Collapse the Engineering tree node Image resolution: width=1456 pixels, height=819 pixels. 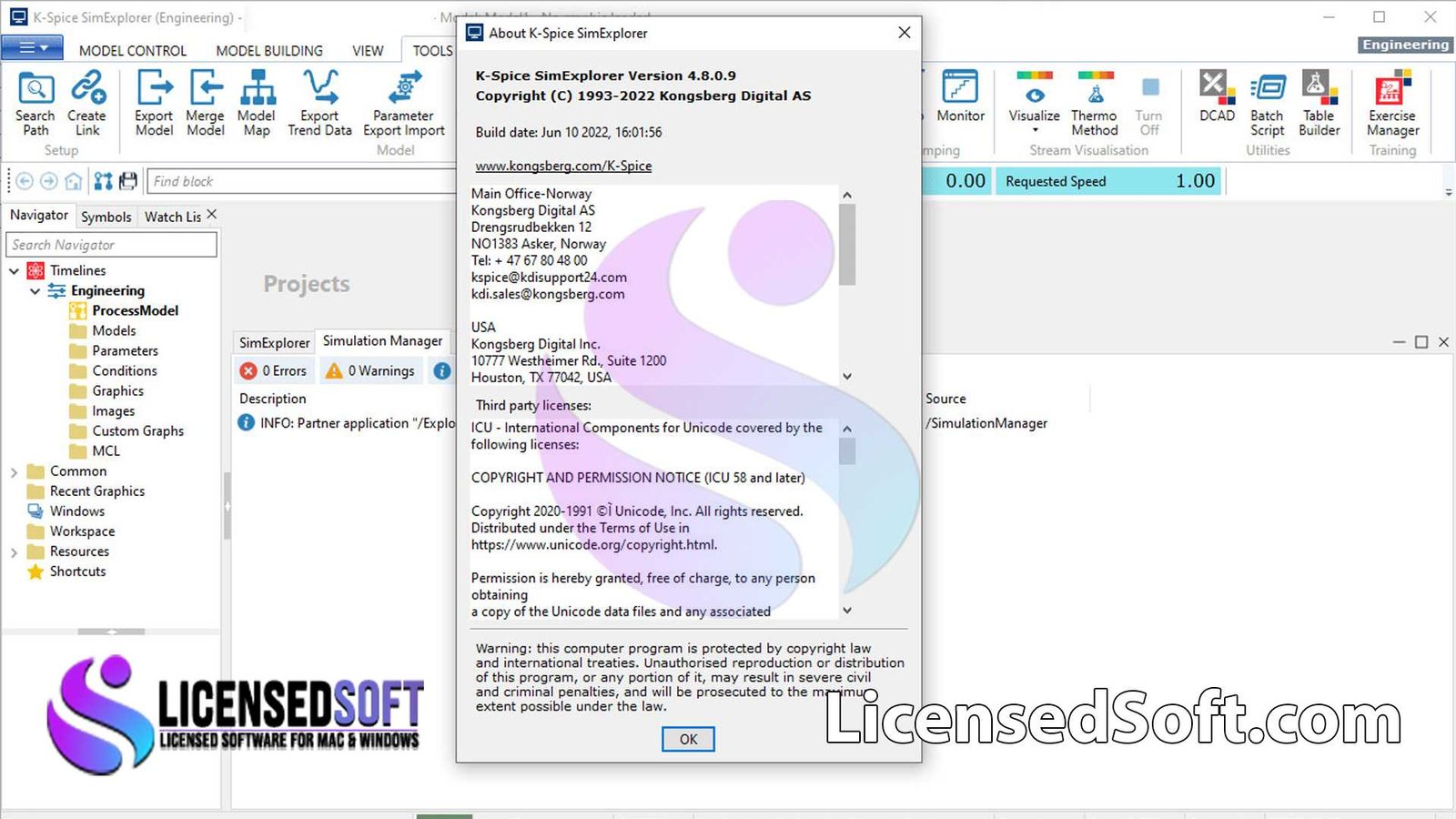[x=35, y=291]
